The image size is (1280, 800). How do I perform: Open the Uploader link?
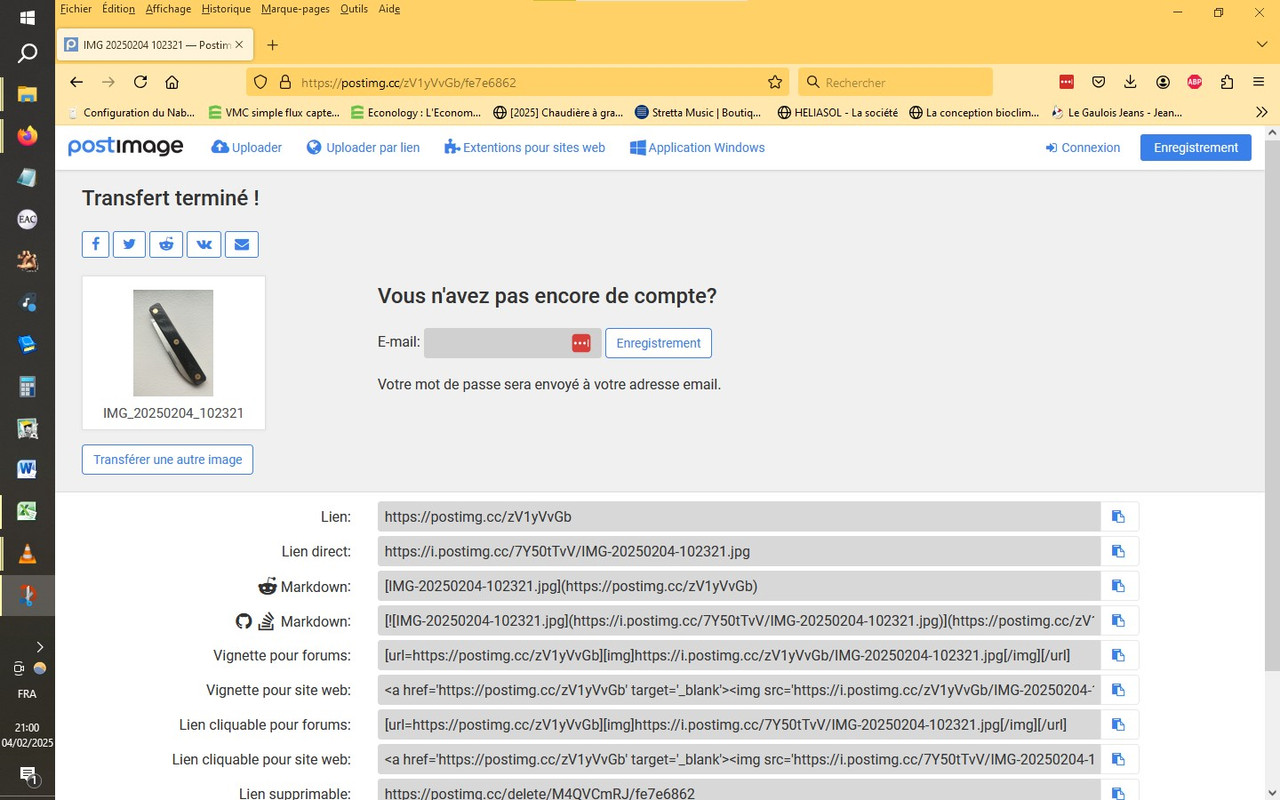point(247,147)
